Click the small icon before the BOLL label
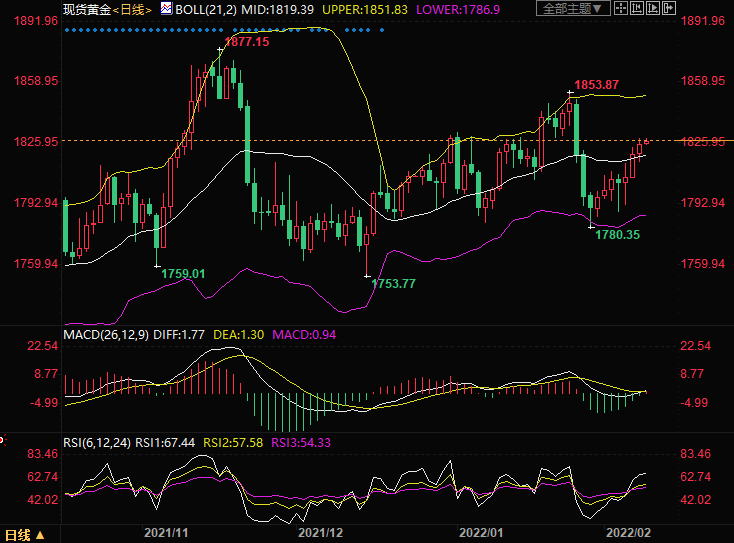Image resolution: width=734 pixels, height=543 pixels. (165, 9)
